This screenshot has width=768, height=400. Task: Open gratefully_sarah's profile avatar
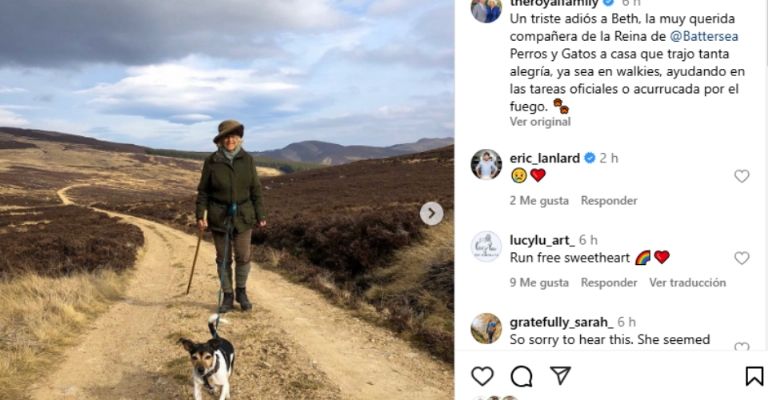point(486,328)
